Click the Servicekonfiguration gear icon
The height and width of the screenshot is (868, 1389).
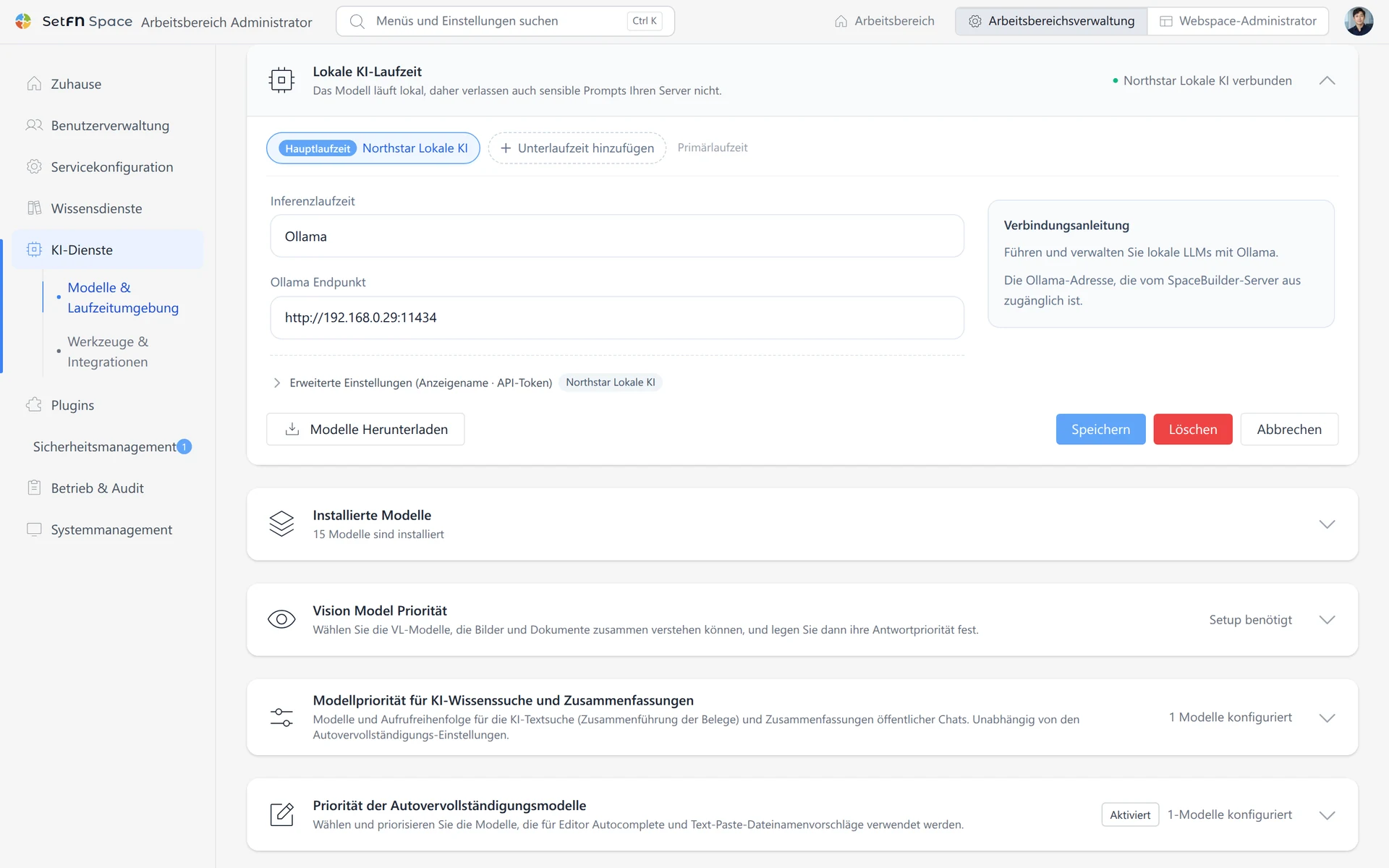click(x=34, y=166)
